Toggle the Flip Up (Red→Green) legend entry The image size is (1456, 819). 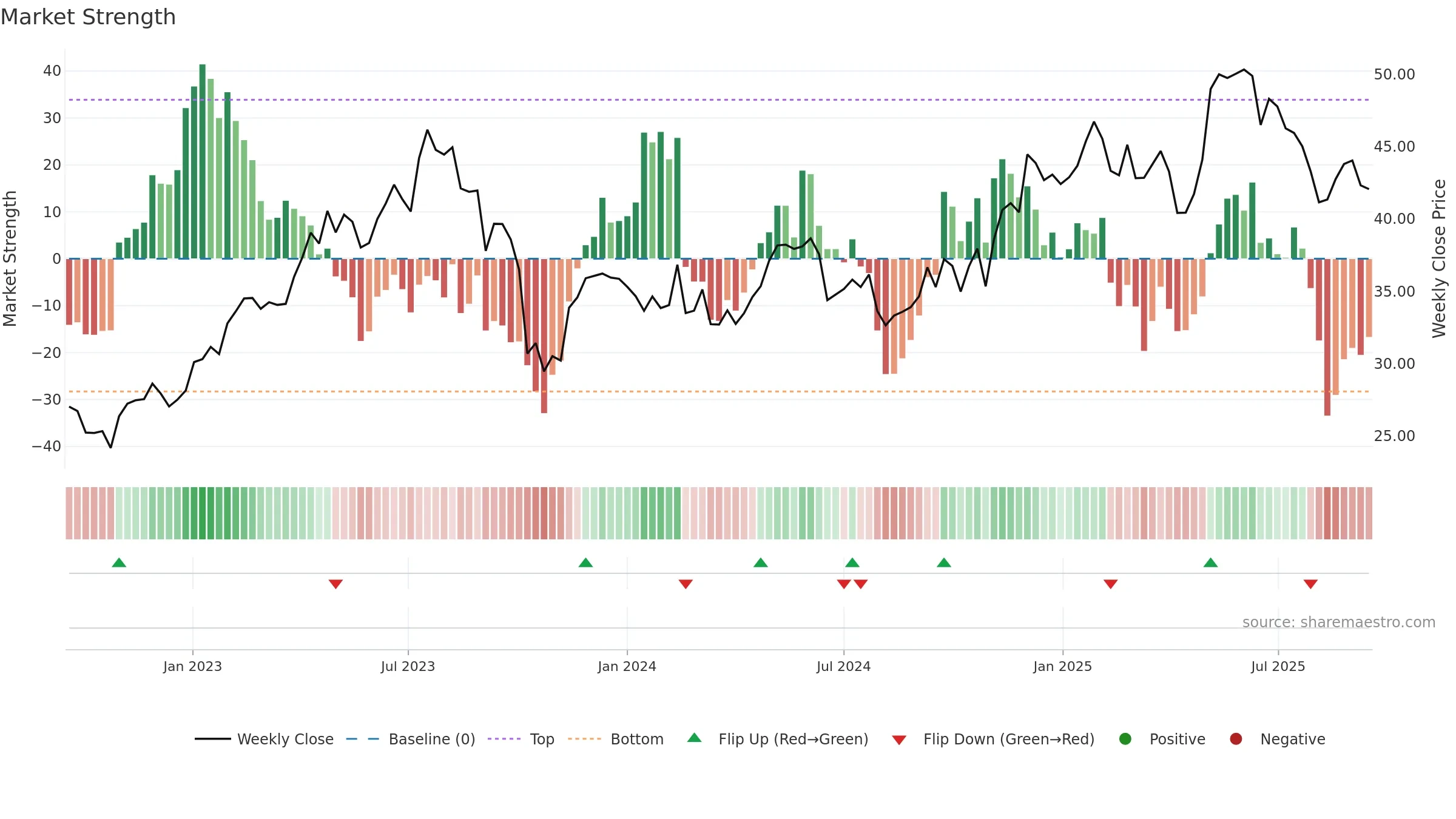(x=778, y=739)
